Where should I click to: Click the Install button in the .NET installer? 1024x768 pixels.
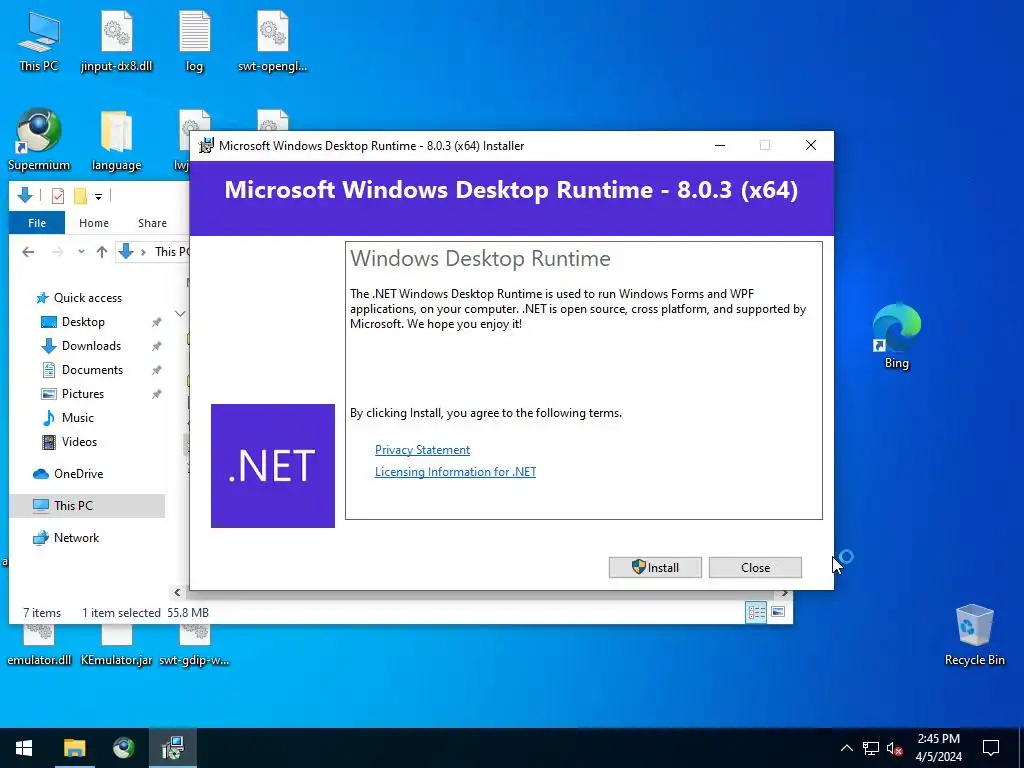(655, 568)
